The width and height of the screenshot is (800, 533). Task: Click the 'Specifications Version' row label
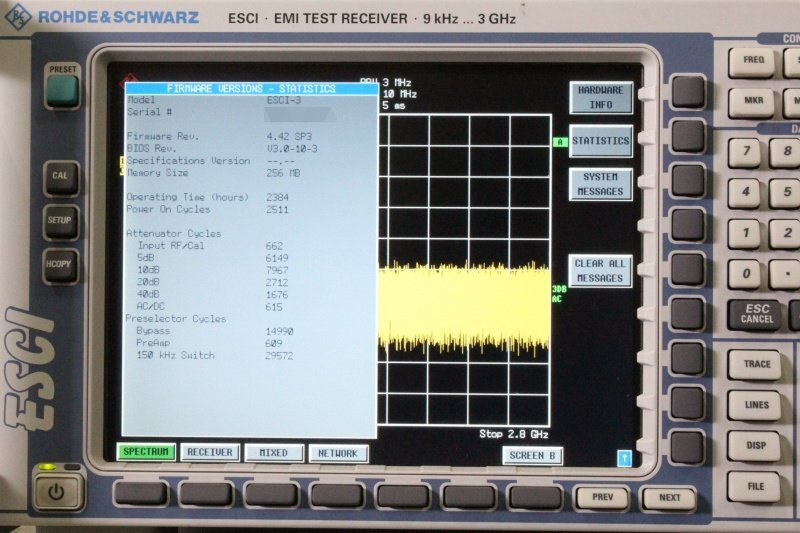click(188, 161)
